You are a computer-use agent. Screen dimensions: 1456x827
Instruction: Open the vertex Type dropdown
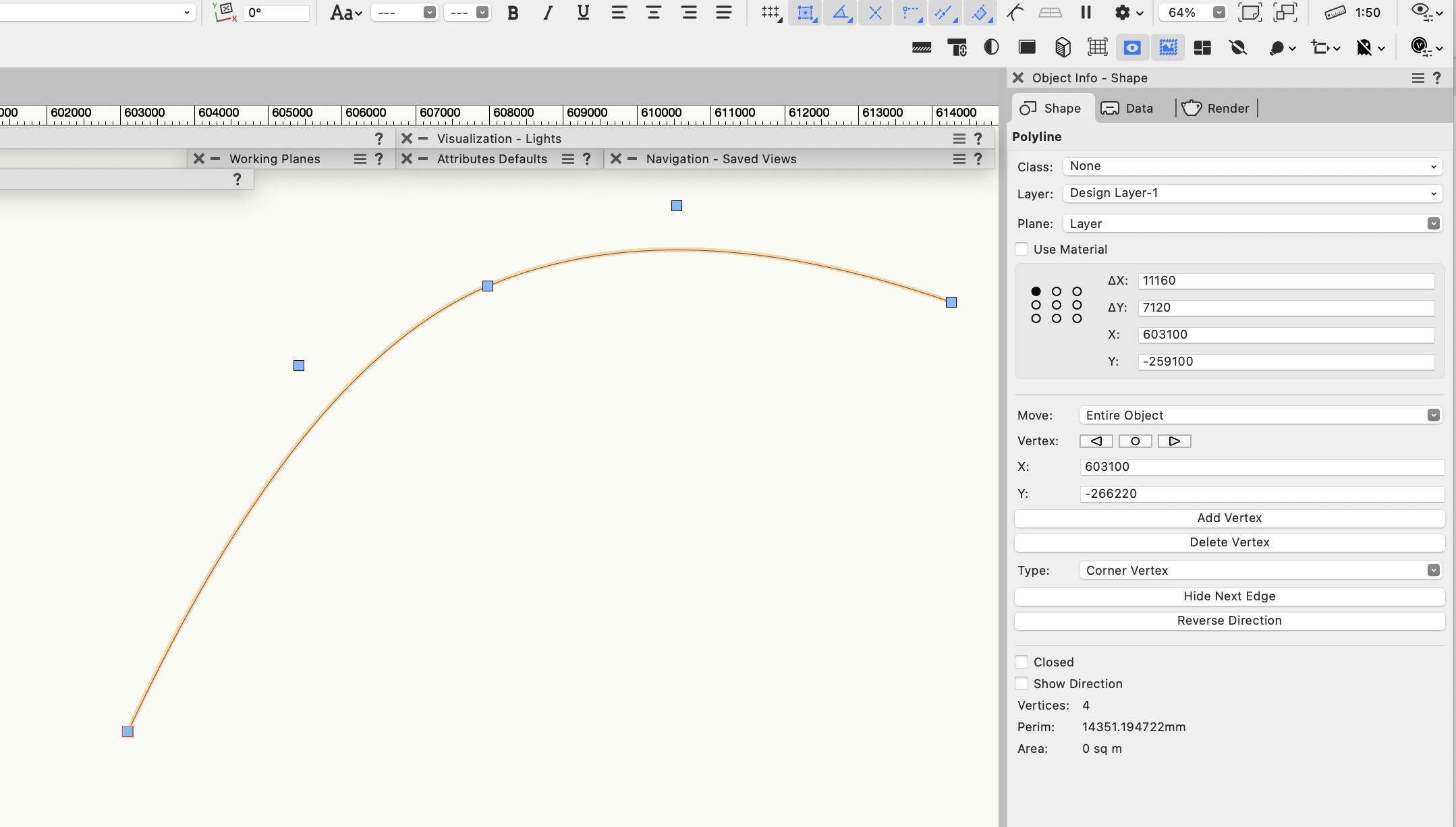tap(1260, 570)
